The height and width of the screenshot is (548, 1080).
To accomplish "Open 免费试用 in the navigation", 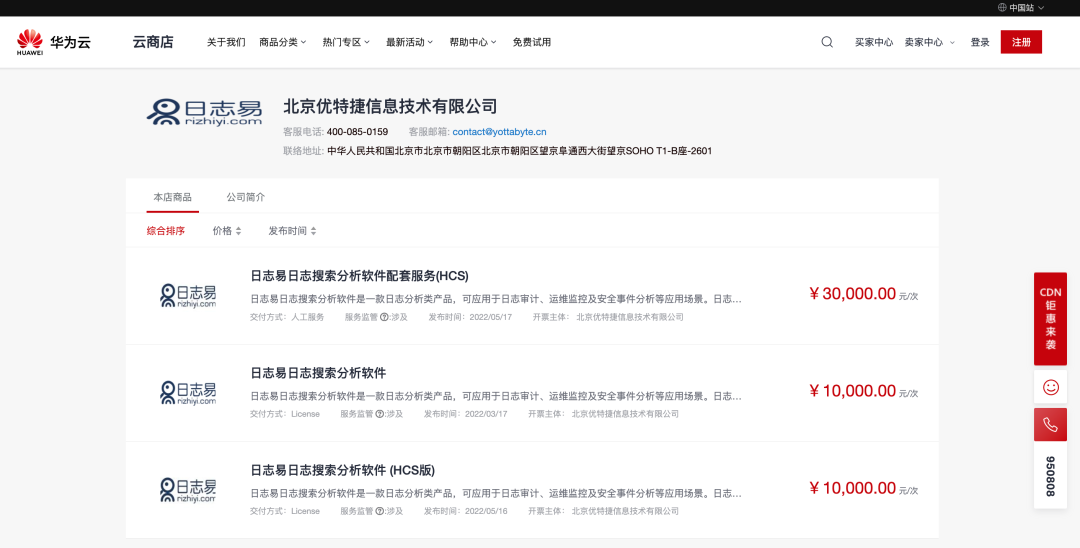I will coord(532,42).
